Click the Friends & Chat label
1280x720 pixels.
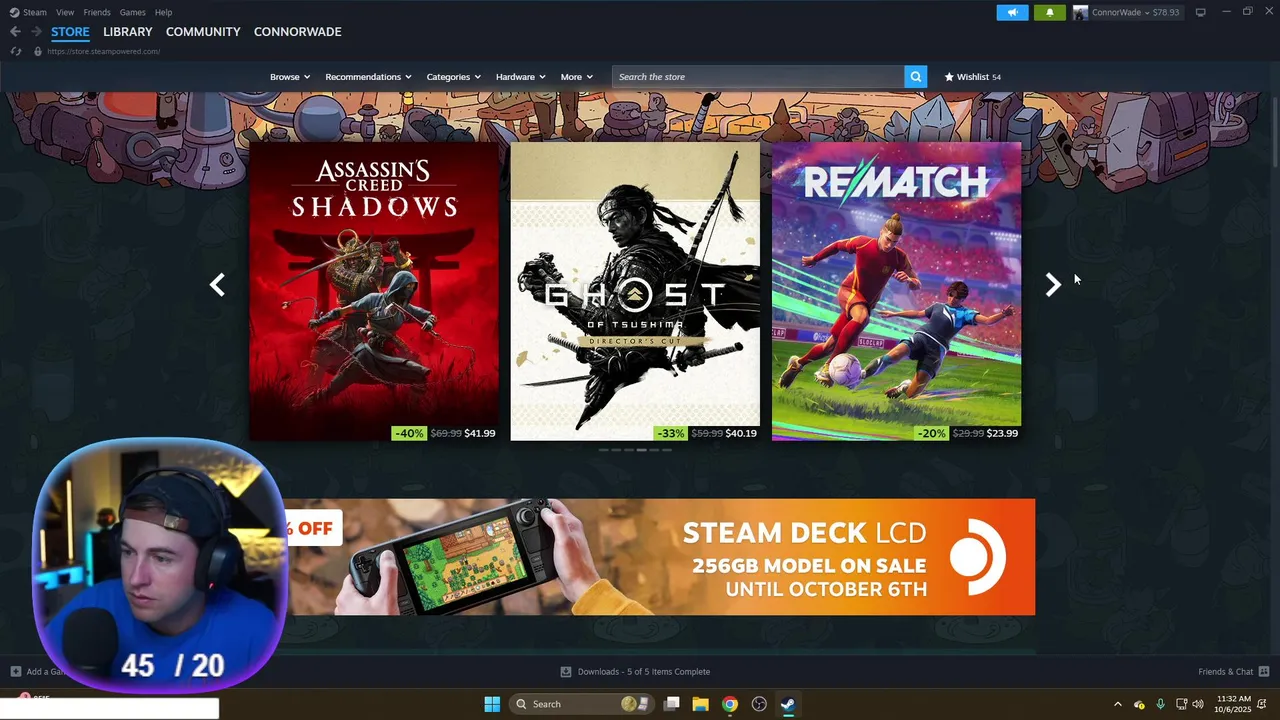[x=1225, y=672]
